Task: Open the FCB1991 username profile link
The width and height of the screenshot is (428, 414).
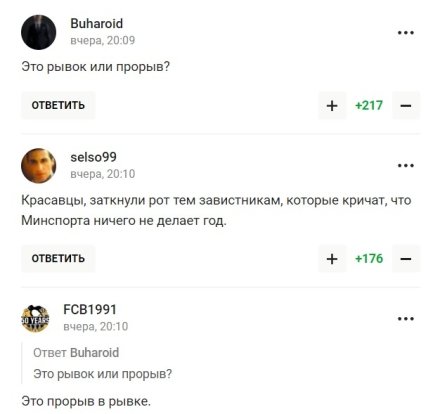Action: coord(90,310)
